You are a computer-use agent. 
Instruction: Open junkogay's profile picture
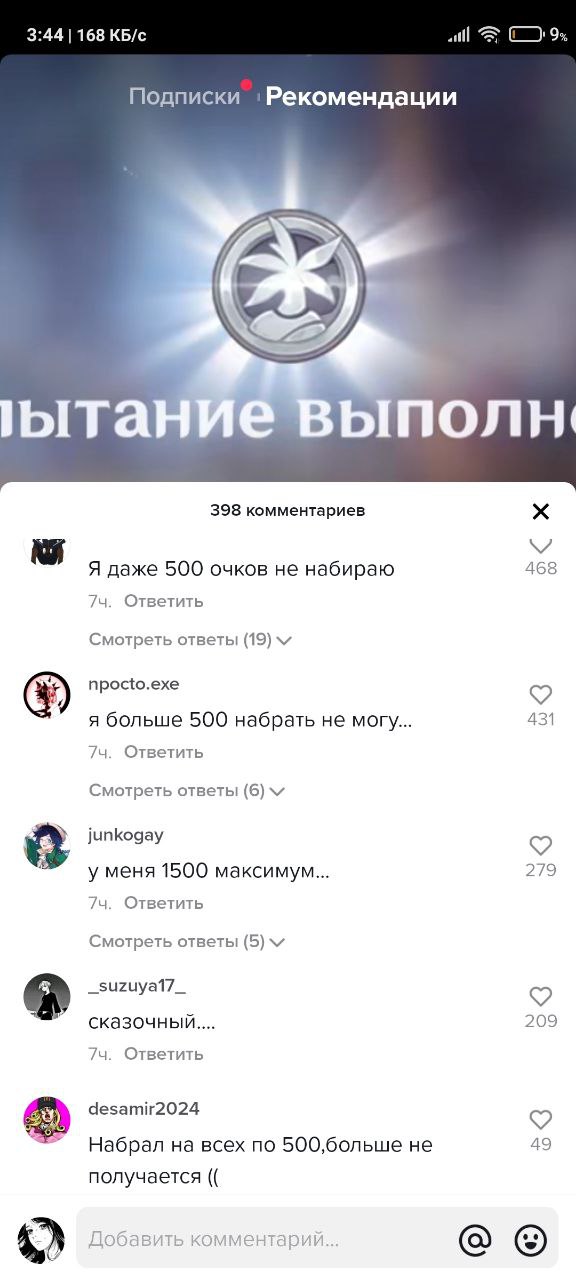click(x=47, y=846)
